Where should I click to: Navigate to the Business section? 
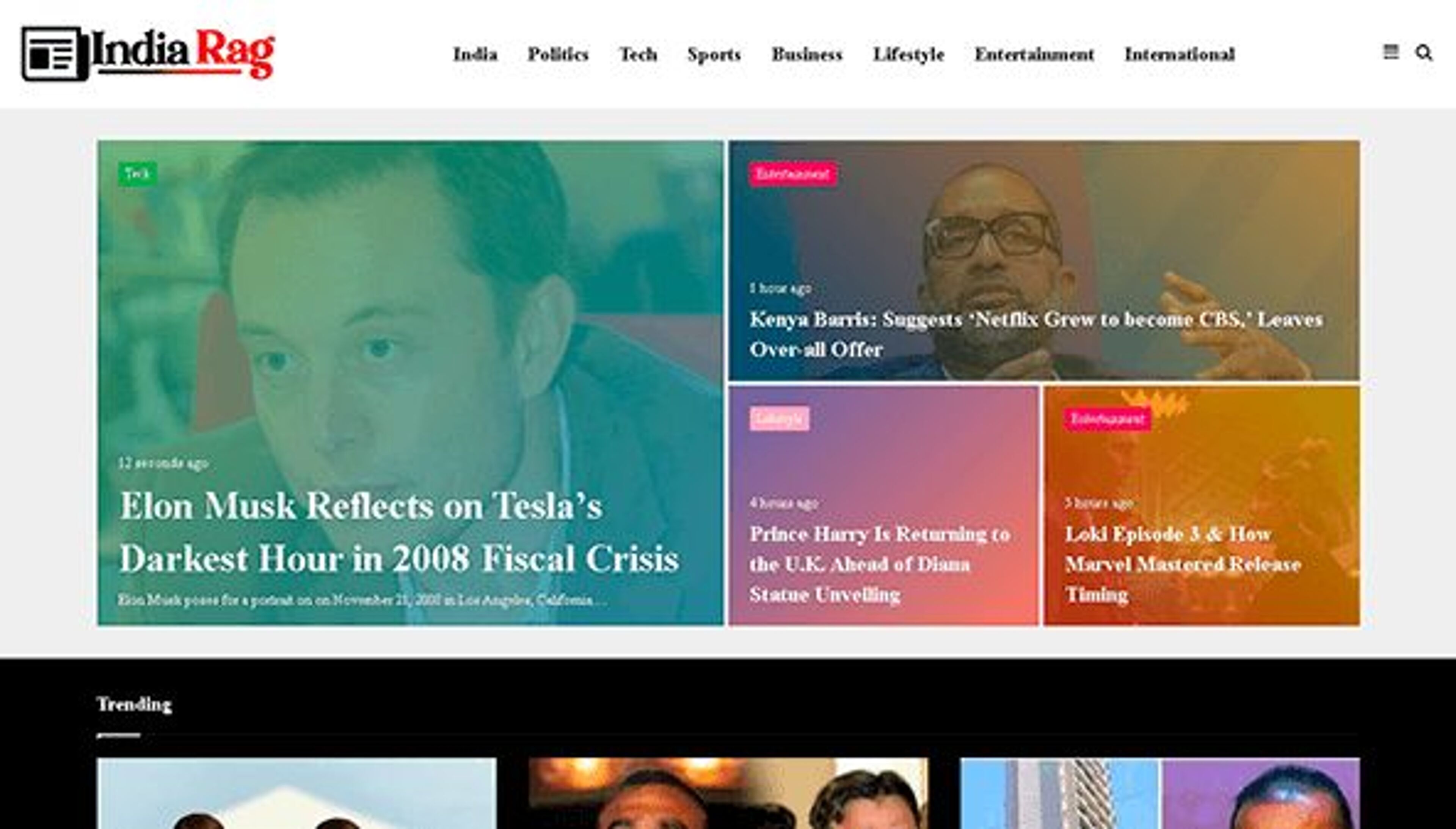[x=806, y=54]
